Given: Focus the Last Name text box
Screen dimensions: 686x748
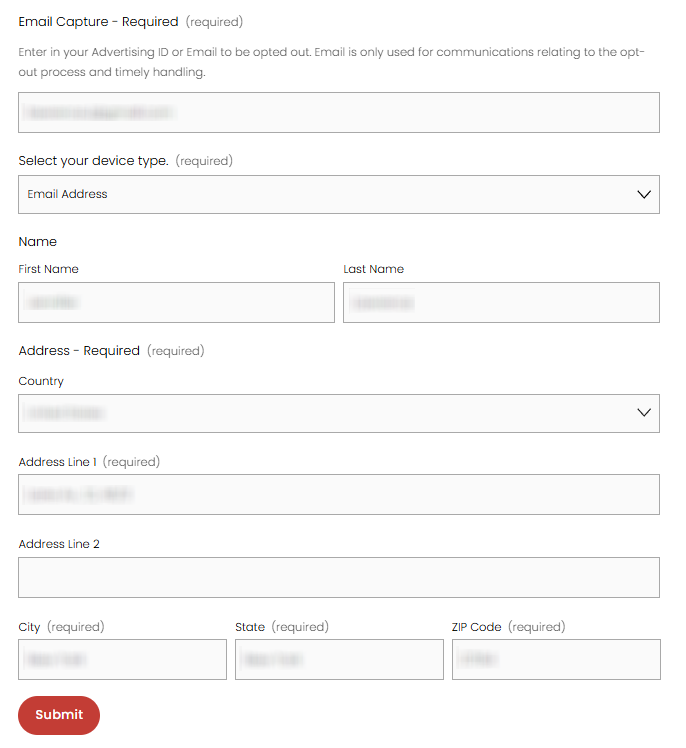Looking at the screenshot, I should 501,302.
